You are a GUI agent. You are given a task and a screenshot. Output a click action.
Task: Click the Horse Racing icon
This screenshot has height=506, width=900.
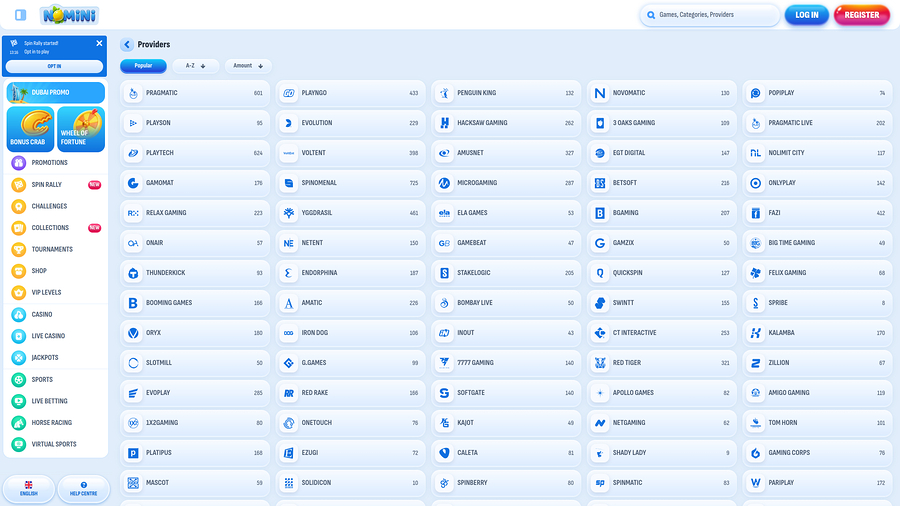[x=18, y=423]
